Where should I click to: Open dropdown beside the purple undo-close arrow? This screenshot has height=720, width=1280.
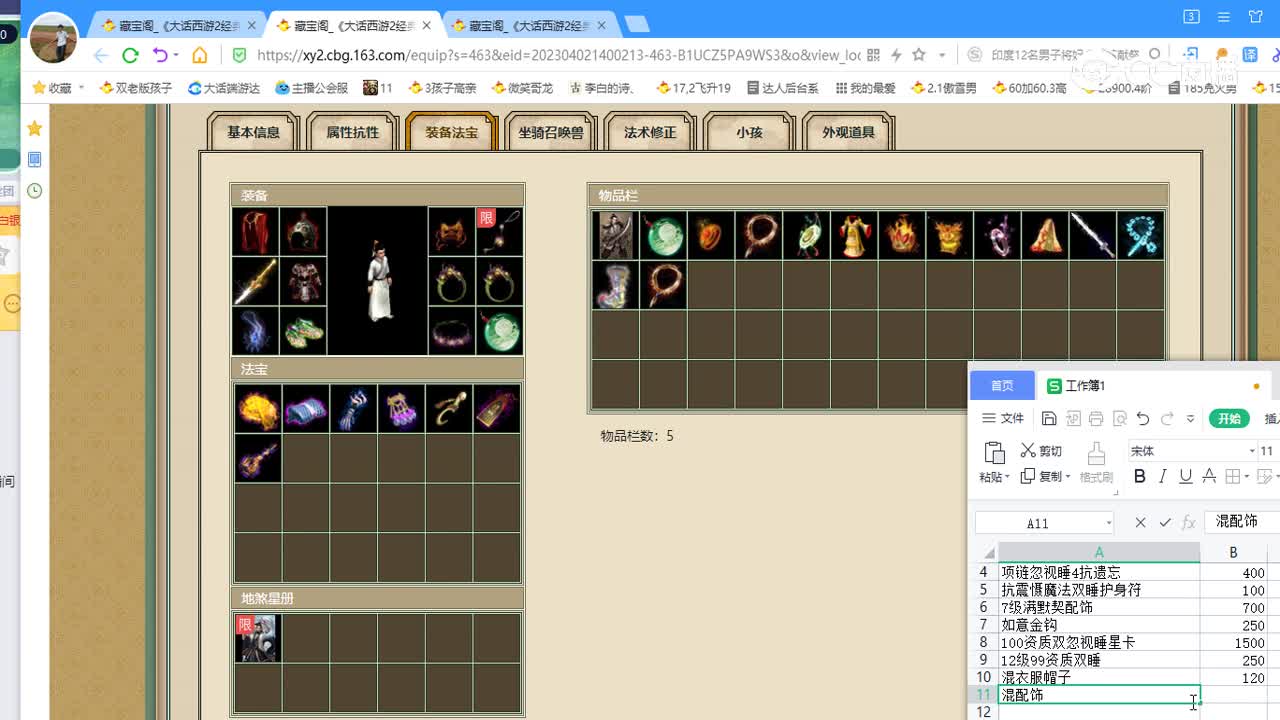pos(176,55)
